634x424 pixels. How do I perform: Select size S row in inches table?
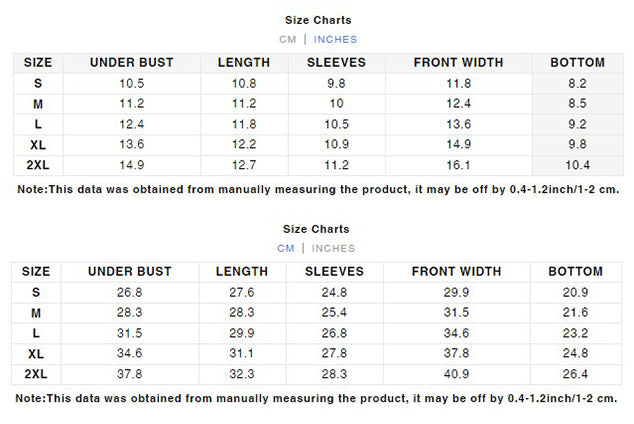318,84
